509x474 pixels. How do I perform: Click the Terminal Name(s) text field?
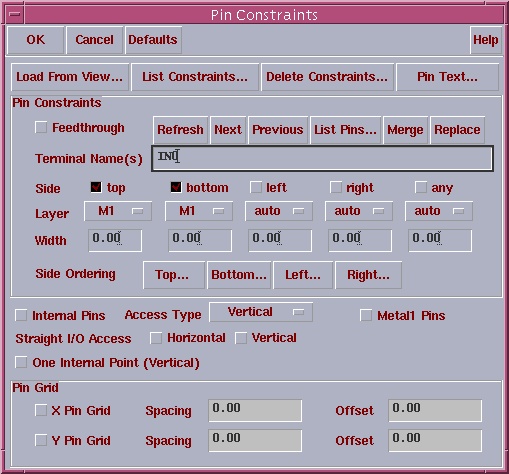pyautogui.click(x=322, y=158)
